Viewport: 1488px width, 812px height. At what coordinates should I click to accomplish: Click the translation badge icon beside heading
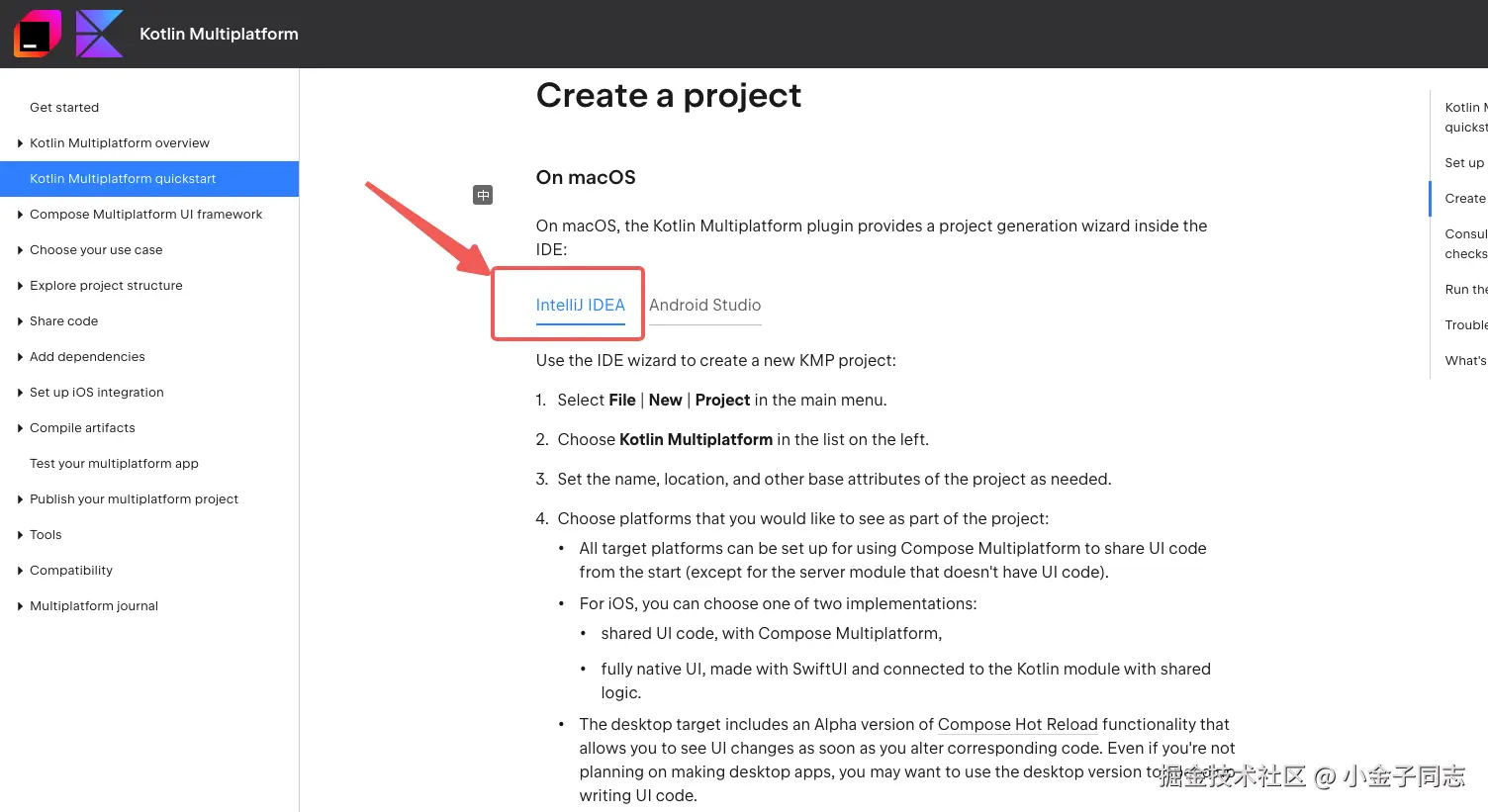click(x=483, y=195)
